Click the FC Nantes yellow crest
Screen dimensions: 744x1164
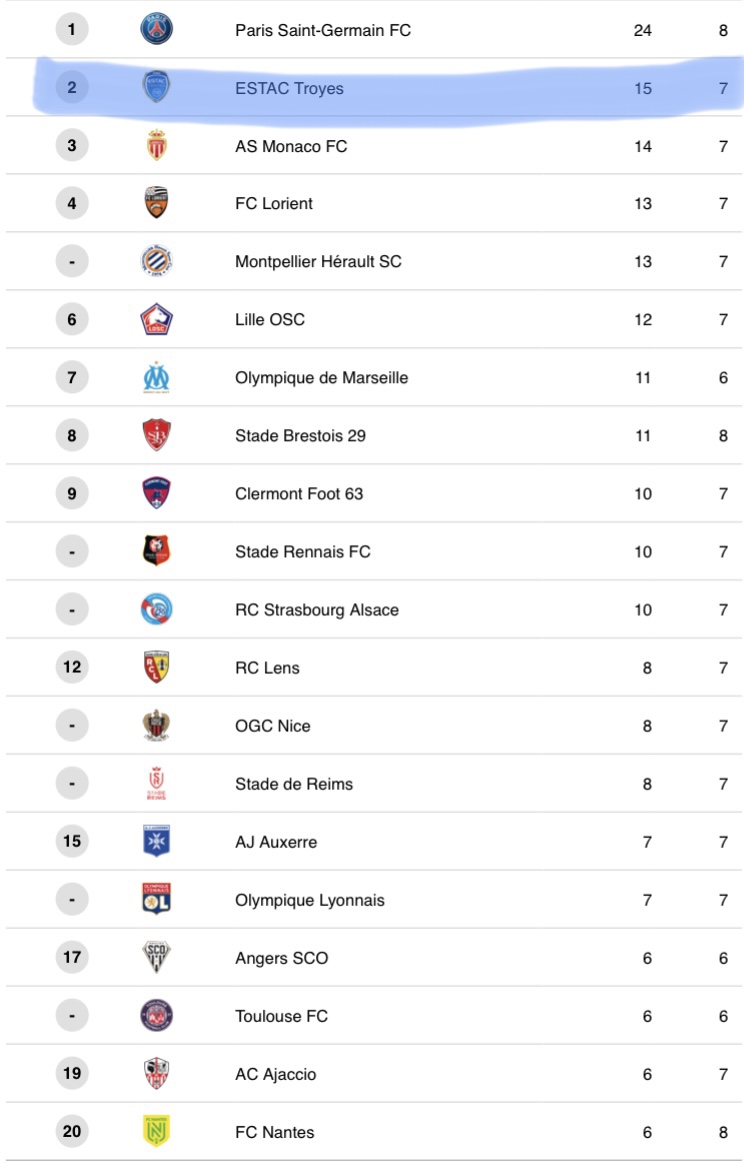tap(156, 1131)
